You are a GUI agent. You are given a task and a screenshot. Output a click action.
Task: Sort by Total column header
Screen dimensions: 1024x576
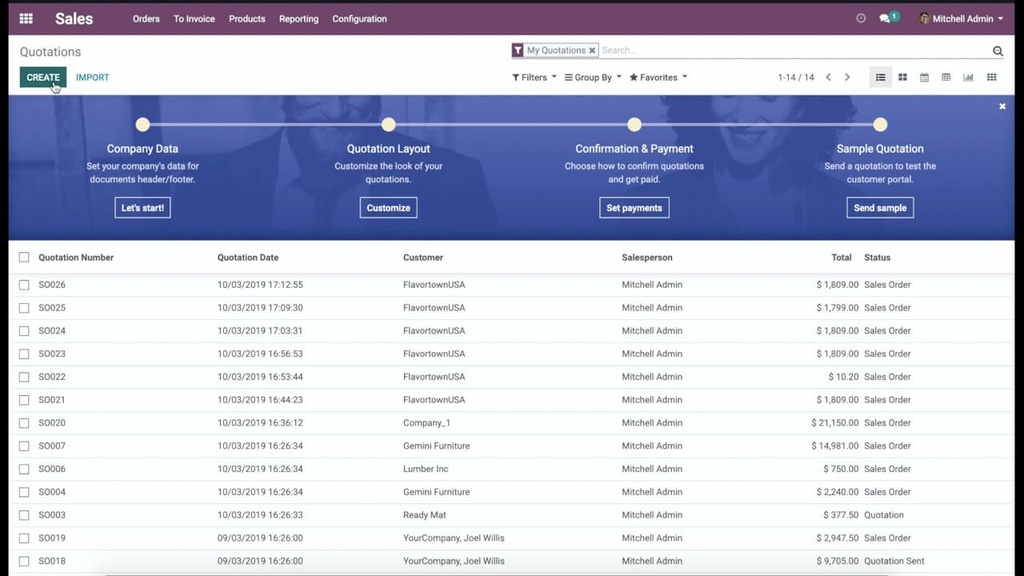(841, 257)
